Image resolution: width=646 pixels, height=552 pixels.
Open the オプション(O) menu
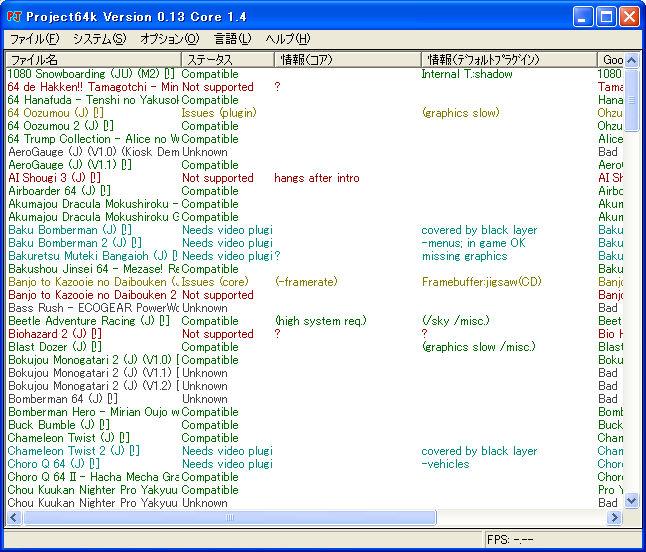point(169,39)
